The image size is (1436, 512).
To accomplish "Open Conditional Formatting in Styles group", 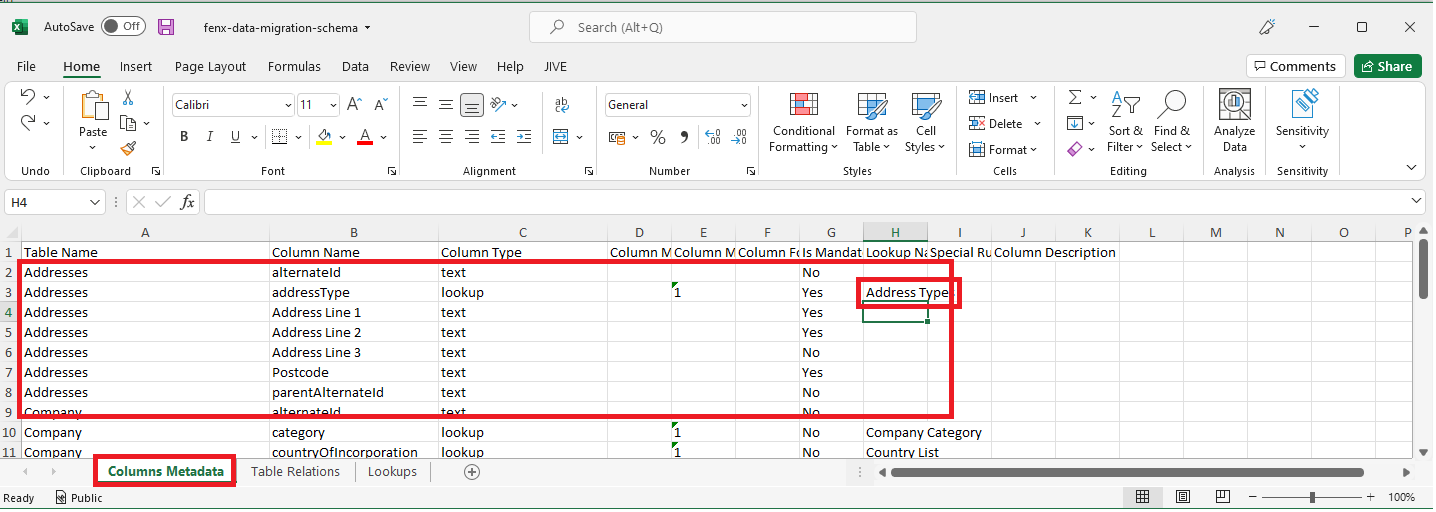I will click(x=803, y=123).
